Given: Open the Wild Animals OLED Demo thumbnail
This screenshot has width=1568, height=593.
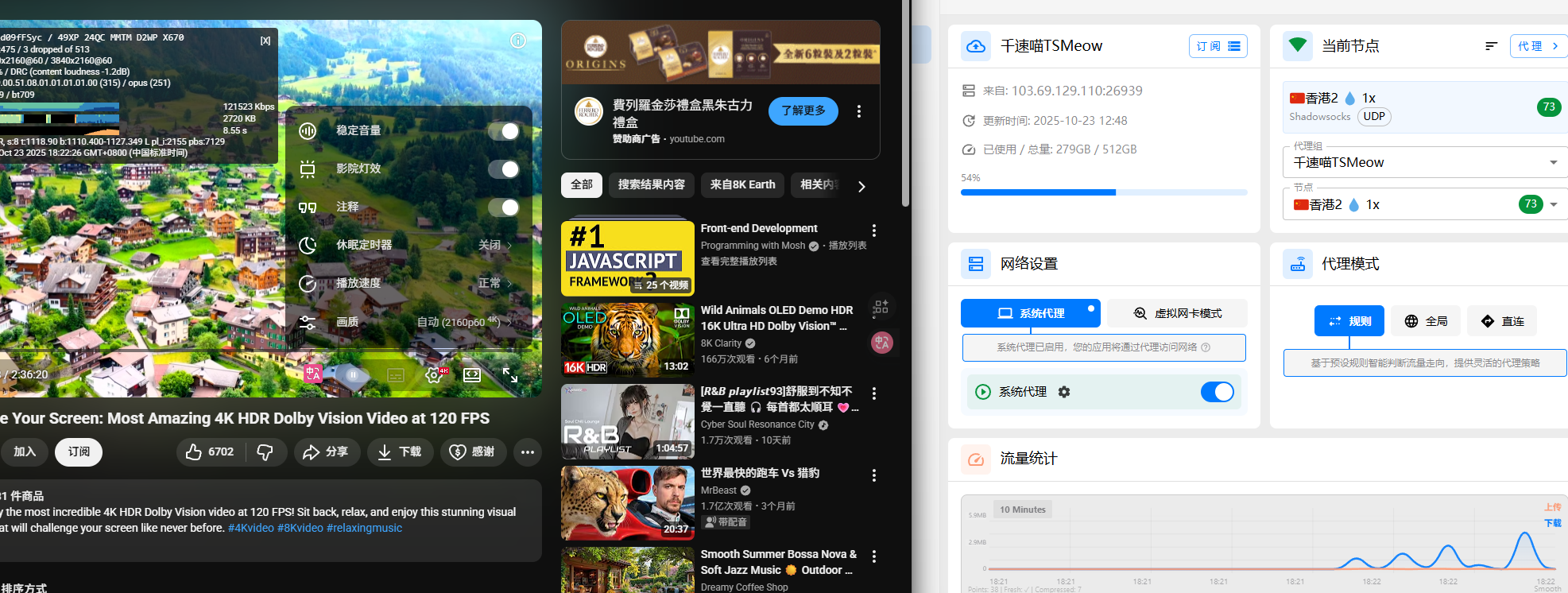Looking at the screenshot, I should [627, 340].
